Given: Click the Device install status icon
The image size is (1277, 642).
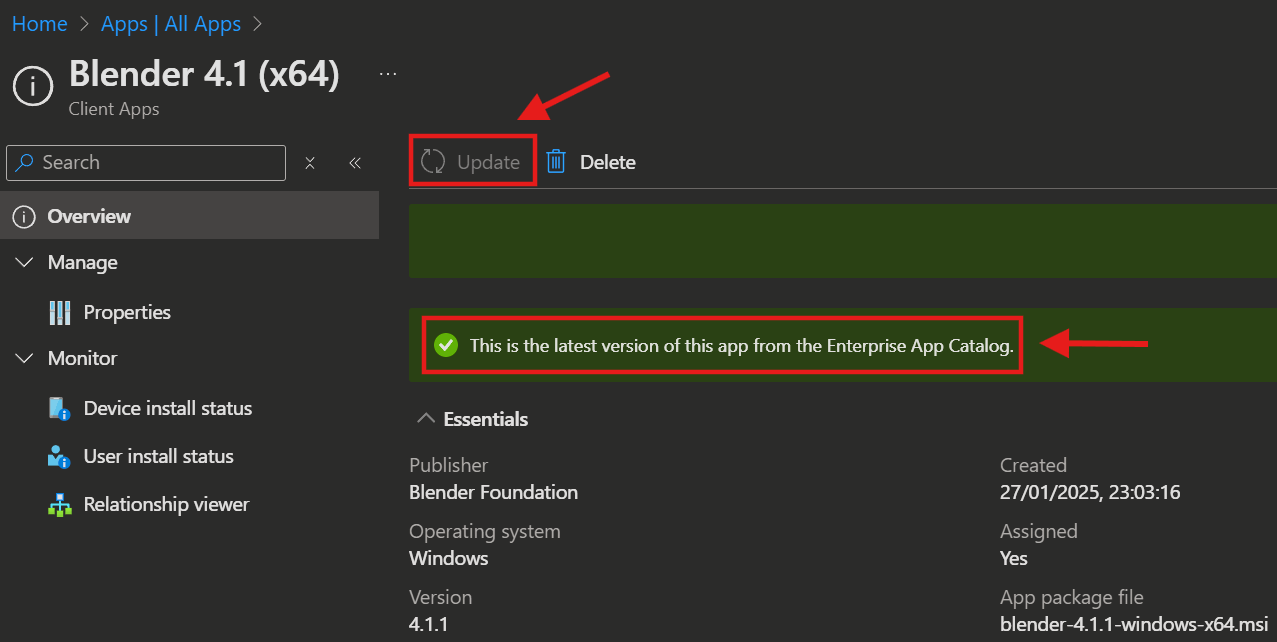Looking at the screenshot, I should pos(60,408).
